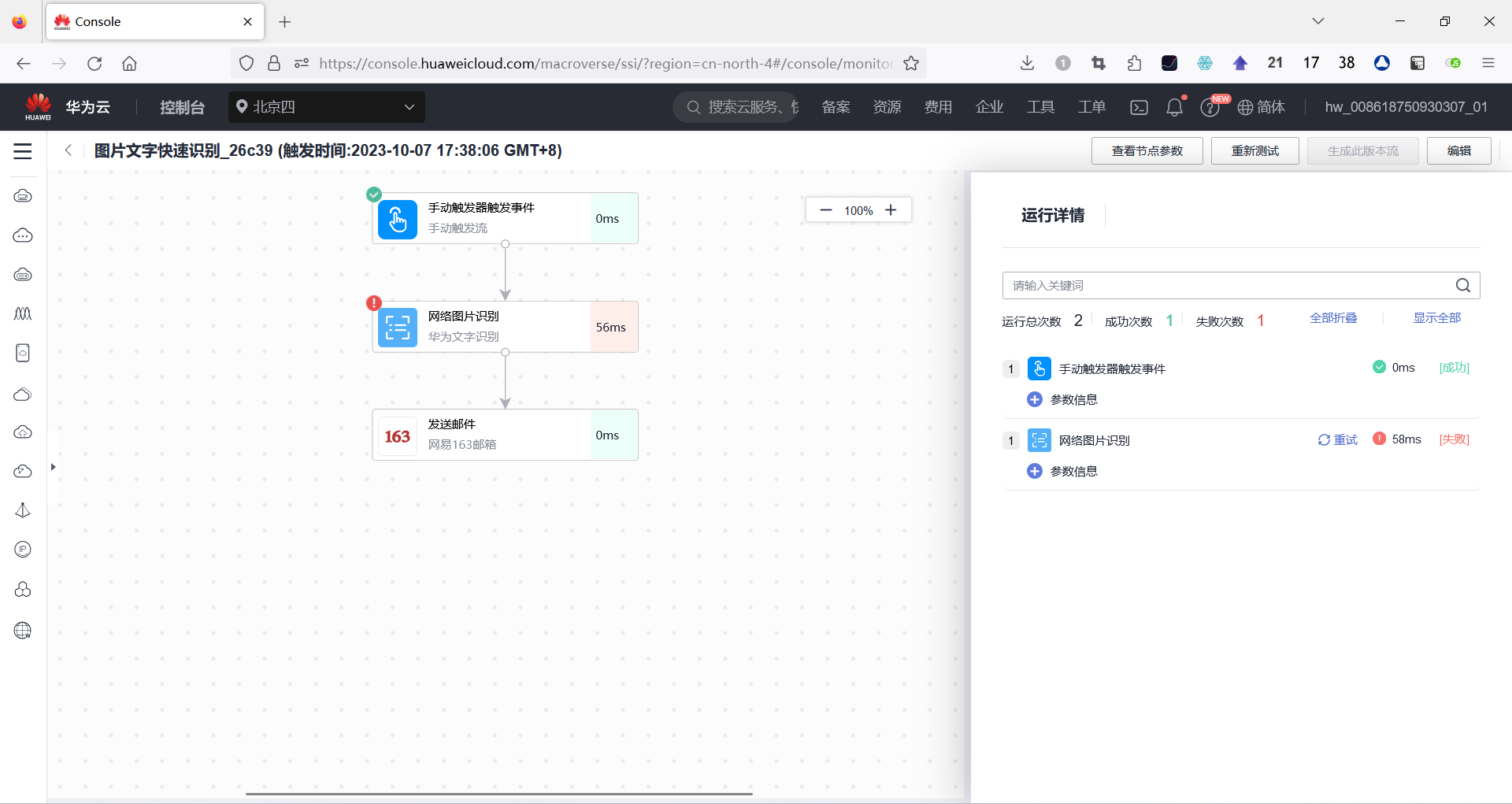Open the list all tabs dropdown arrow

[1318, 21]
